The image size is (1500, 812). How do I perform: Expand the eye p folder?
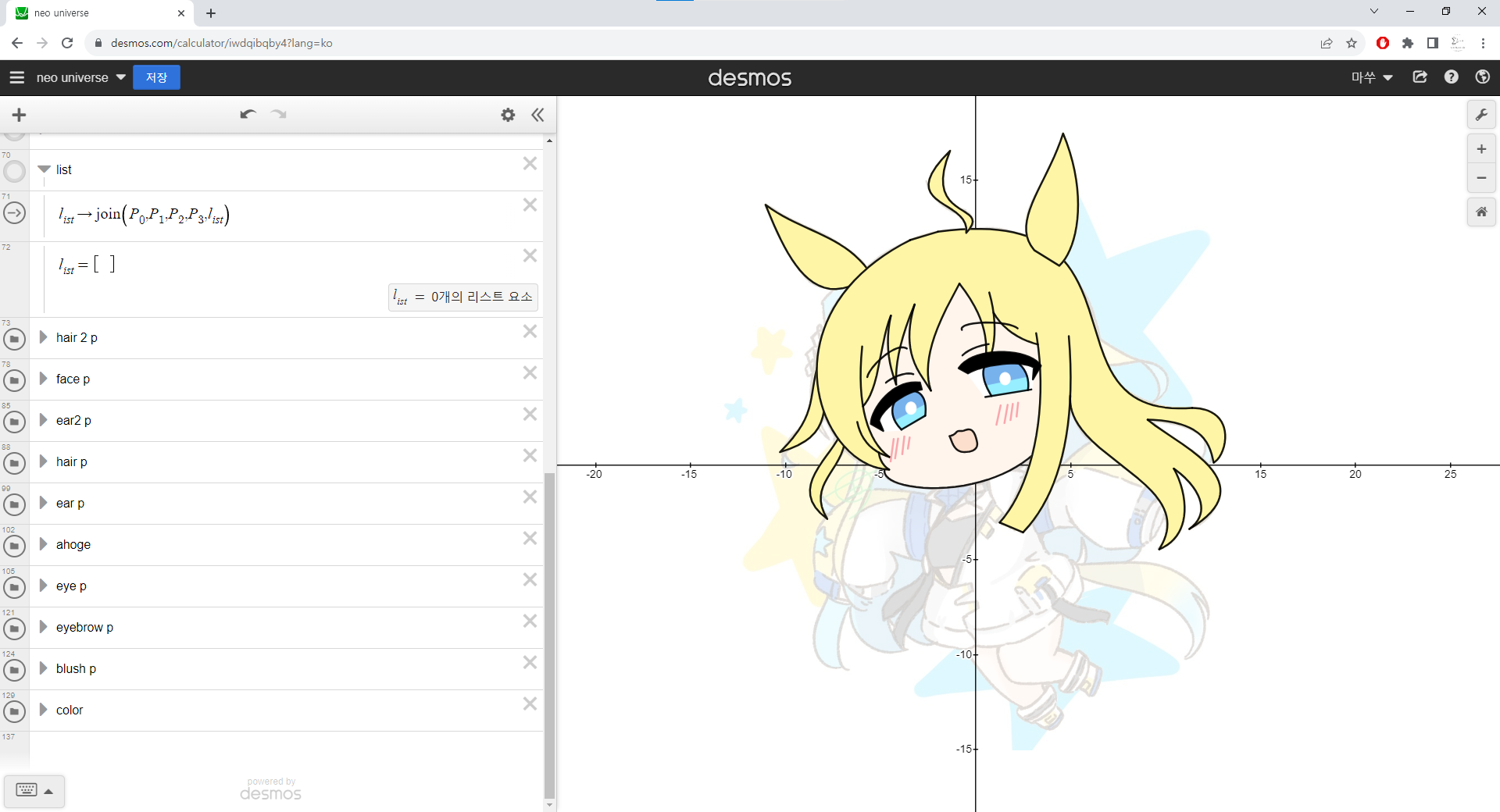[x=44, y=586]
